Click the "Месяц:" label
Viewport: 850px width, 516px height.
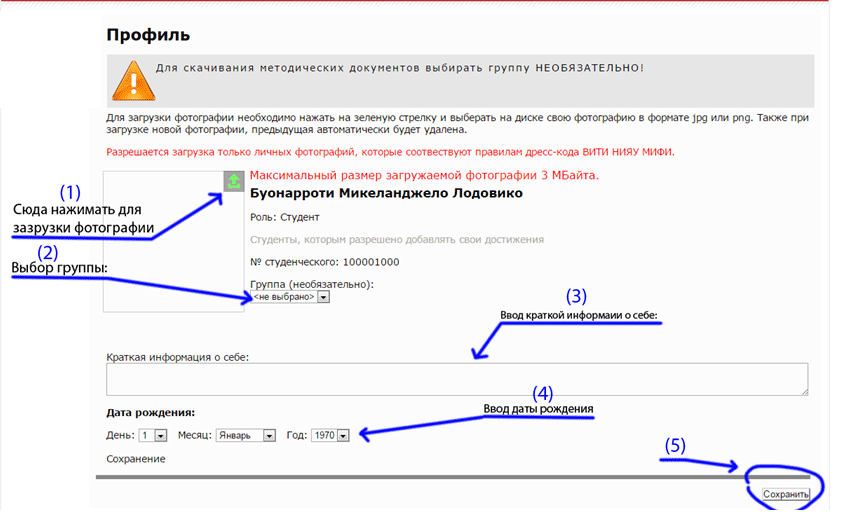point(195,435)
